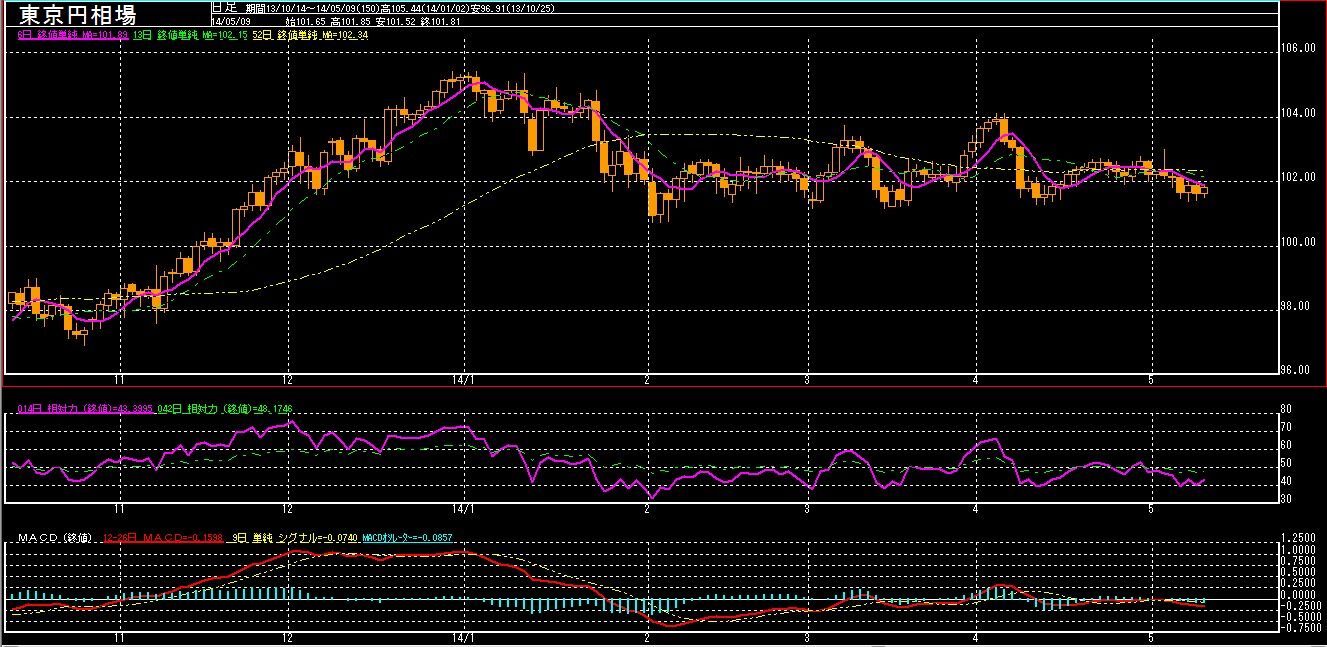This screenshot has width=1327, height=647.
Task: Click the 100.00 price axis label
Action: click(x=1300, y=242)
